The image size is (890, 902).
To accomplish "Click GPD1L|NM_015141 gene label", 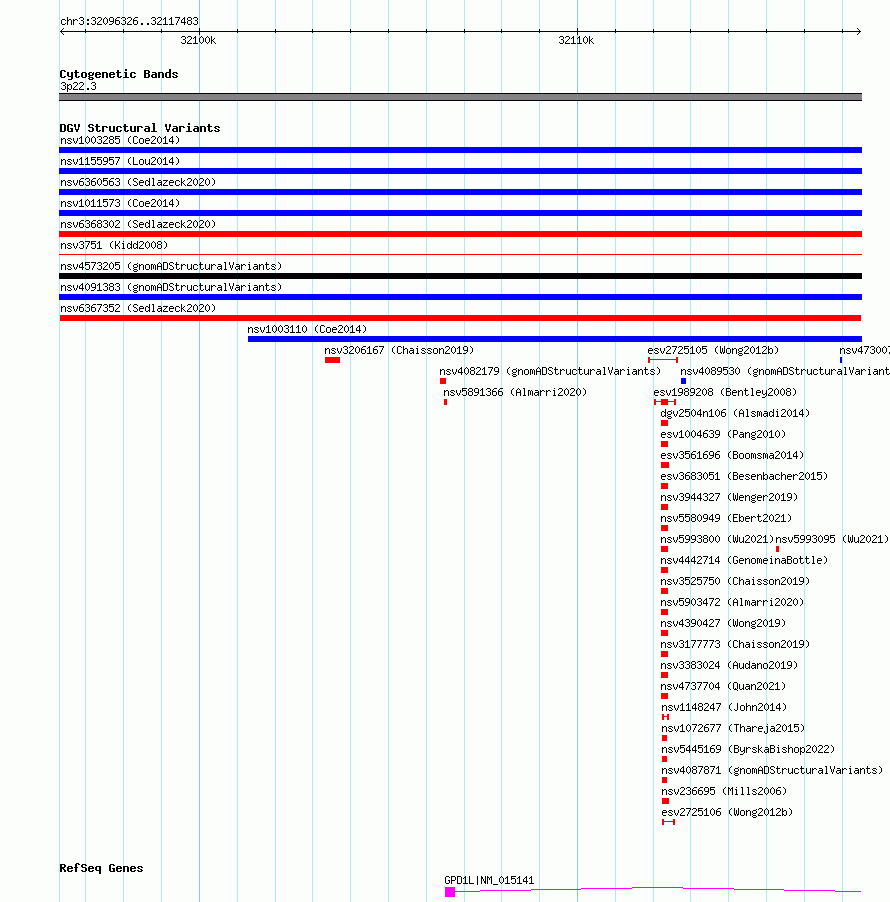I will point(489,881).
